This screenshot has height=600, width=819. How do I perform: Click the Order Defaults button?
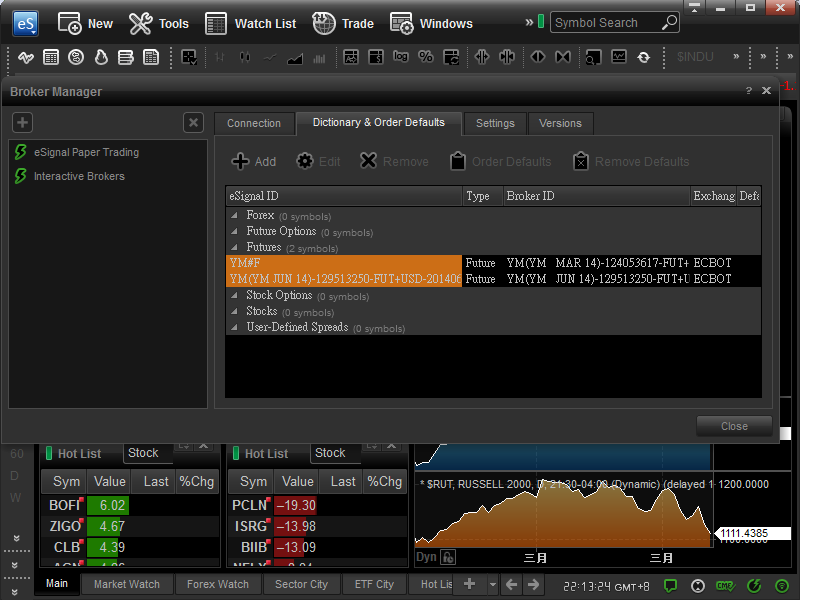tap(500, 161)
